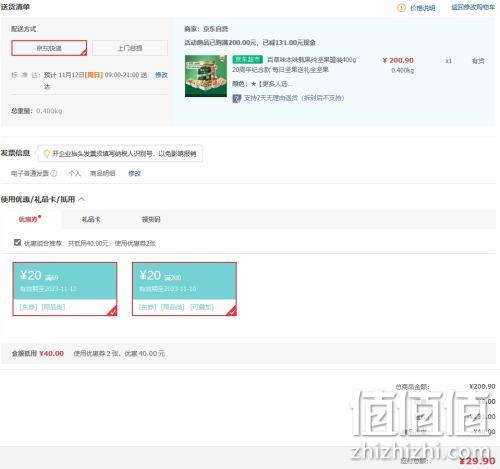Toggle the recommended coupon combination checkbox

[17, 242]
